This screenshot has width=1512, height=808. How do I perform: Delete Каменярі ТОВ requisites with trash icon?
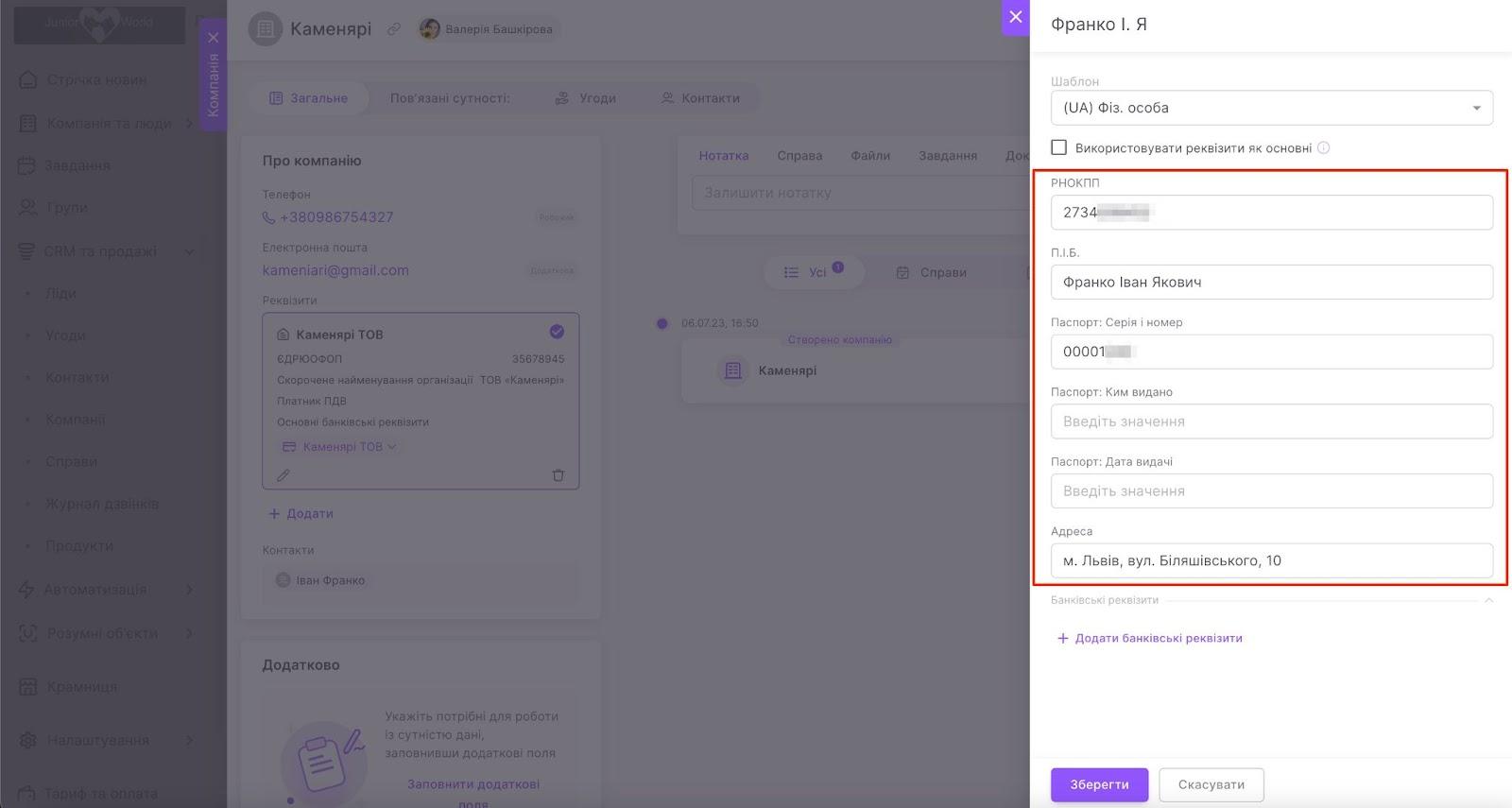pyautogui.click(x=558, y=475)
